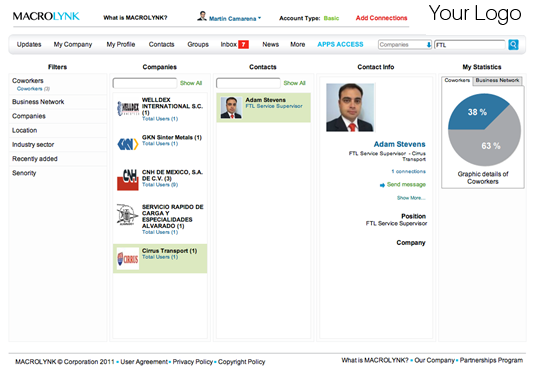This screenshot has width=537, height=374.
Task: Click Adam Stevens large profile photo
Action: (x=350, y=107)
